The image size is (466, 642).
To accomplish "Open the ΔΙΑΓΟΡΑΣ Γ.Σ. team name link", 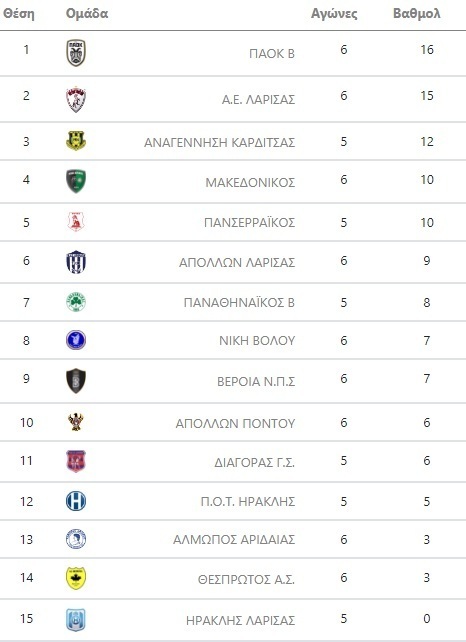I will tap(254, 463).
